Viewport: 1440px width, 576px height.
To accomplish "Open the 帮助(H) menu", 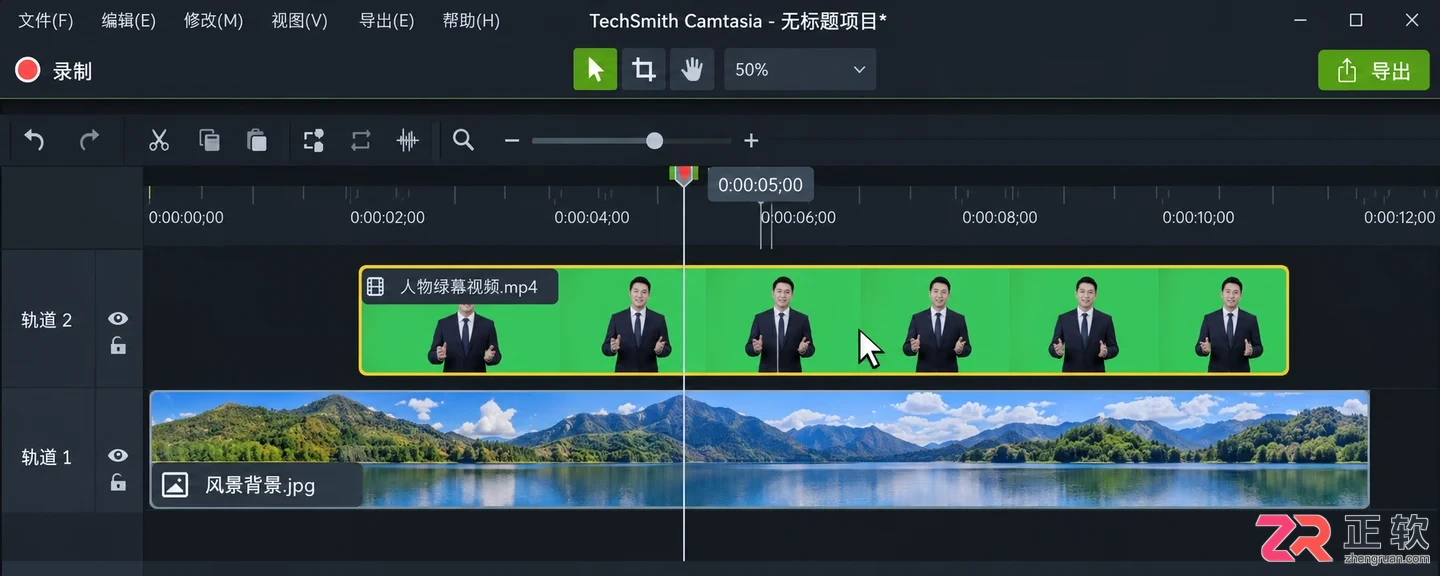I will (471, 21).
